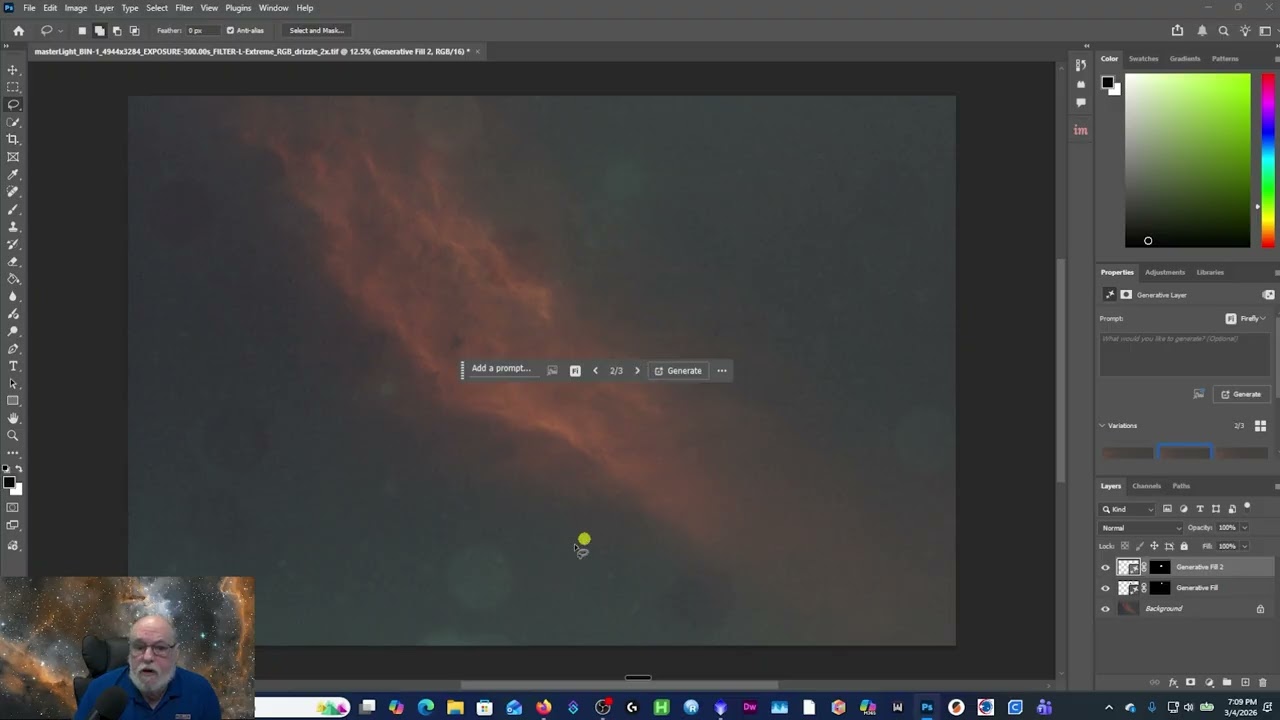Toggle layer filtering on/off switch

pyautogui.click(x=1247, y=507)
